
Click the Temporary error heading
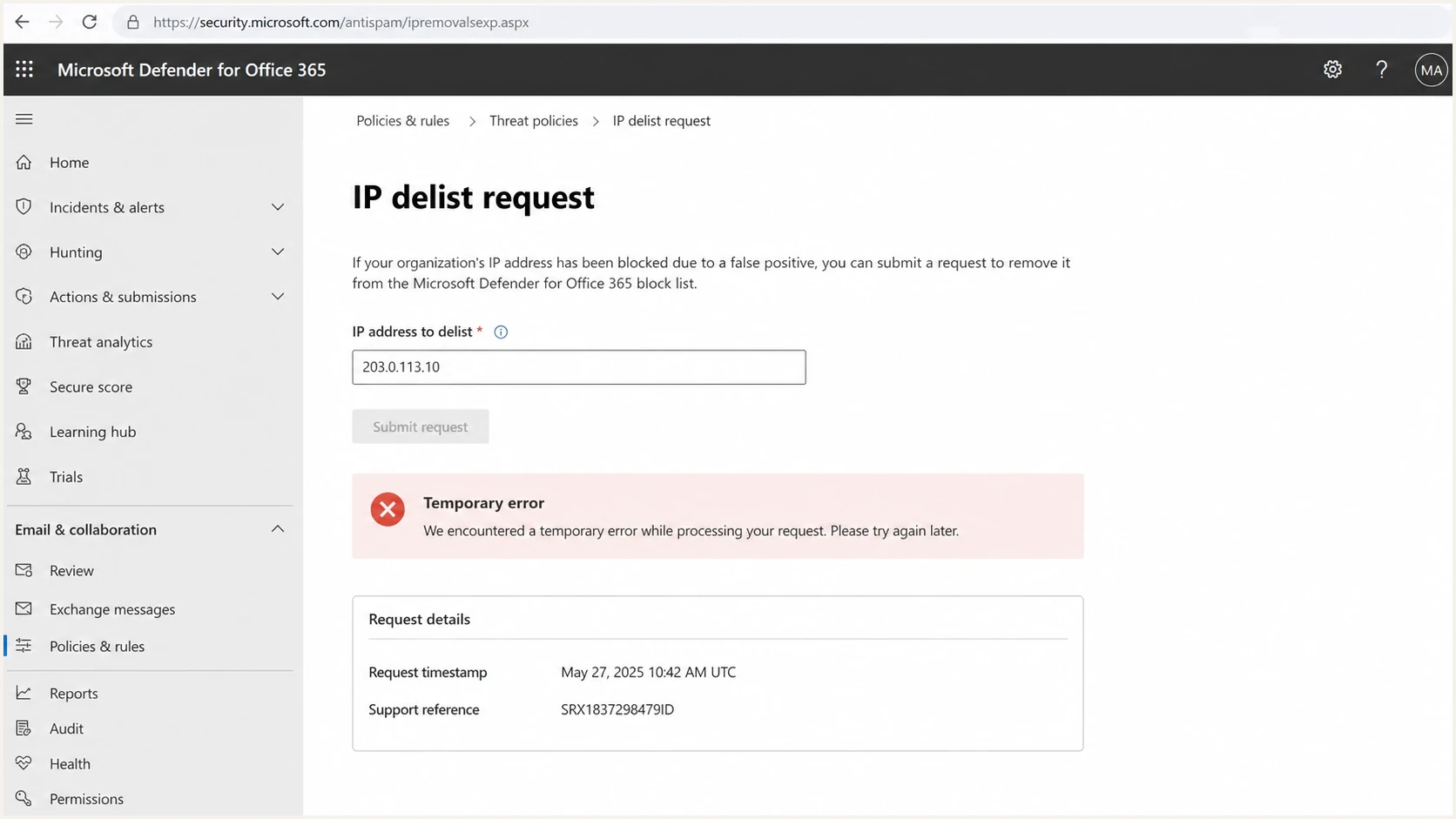click(484, 503)
